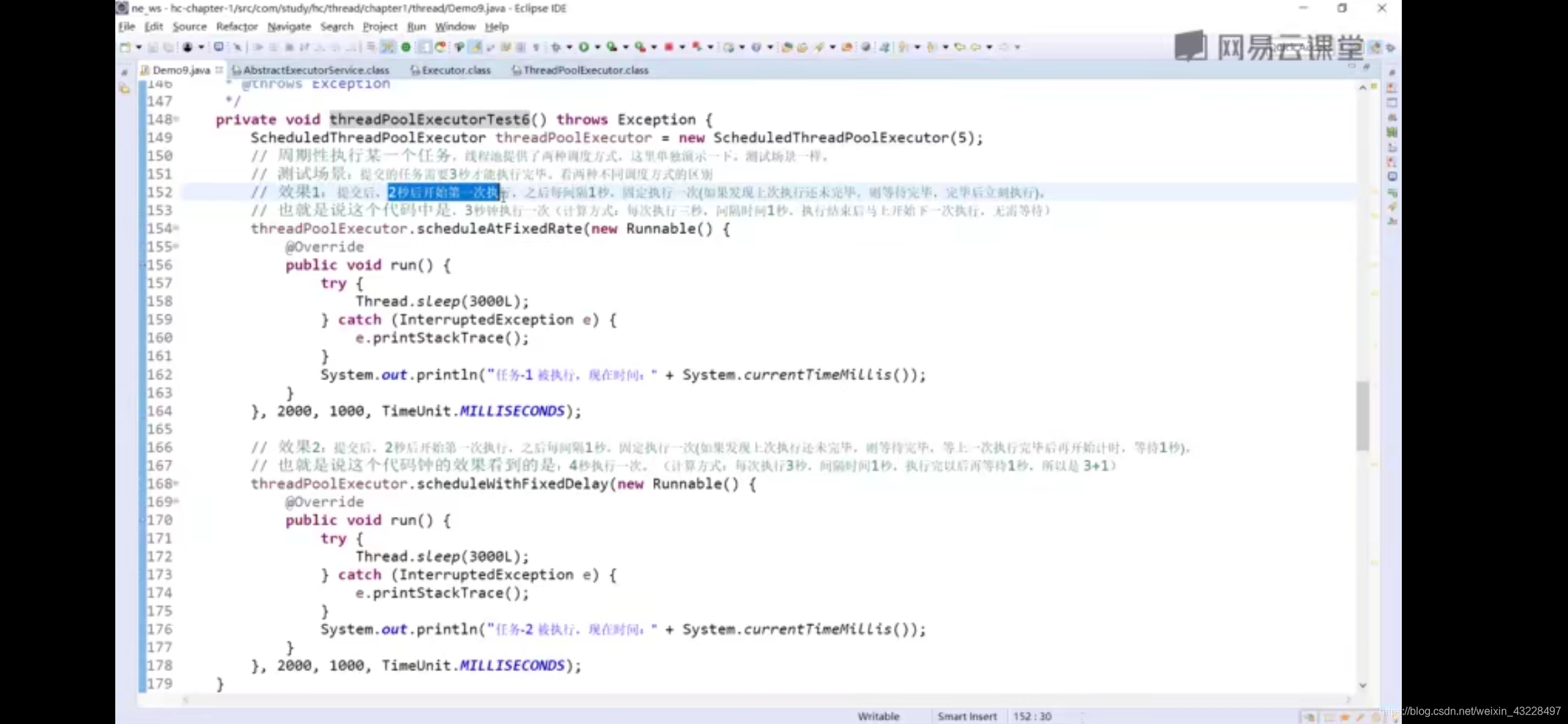Screen dimensions: 1568x724
Task: Open the dropdown arrow next to Debug
Action: [569, 47]
